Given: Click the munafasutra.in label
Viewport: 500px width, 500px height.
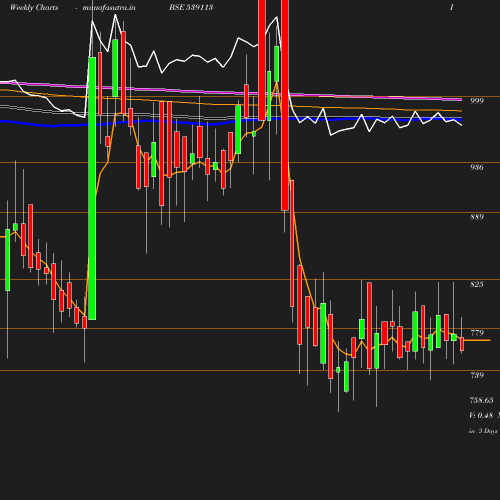Looking at the screenshot, I should pos(109,8).
